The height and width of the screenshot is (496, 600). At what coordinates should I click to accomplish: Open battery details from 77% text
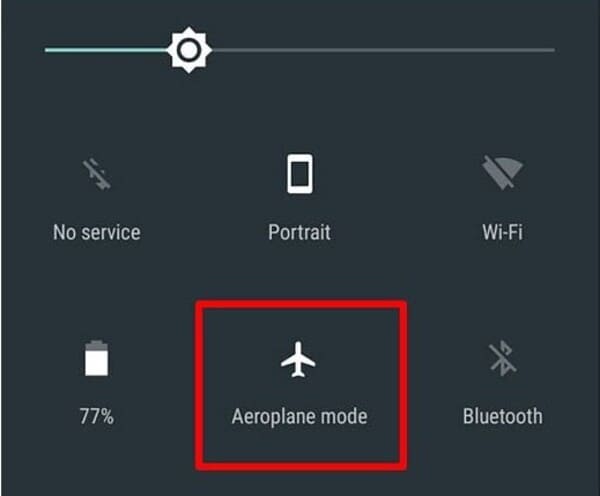[x=96, y=416]
